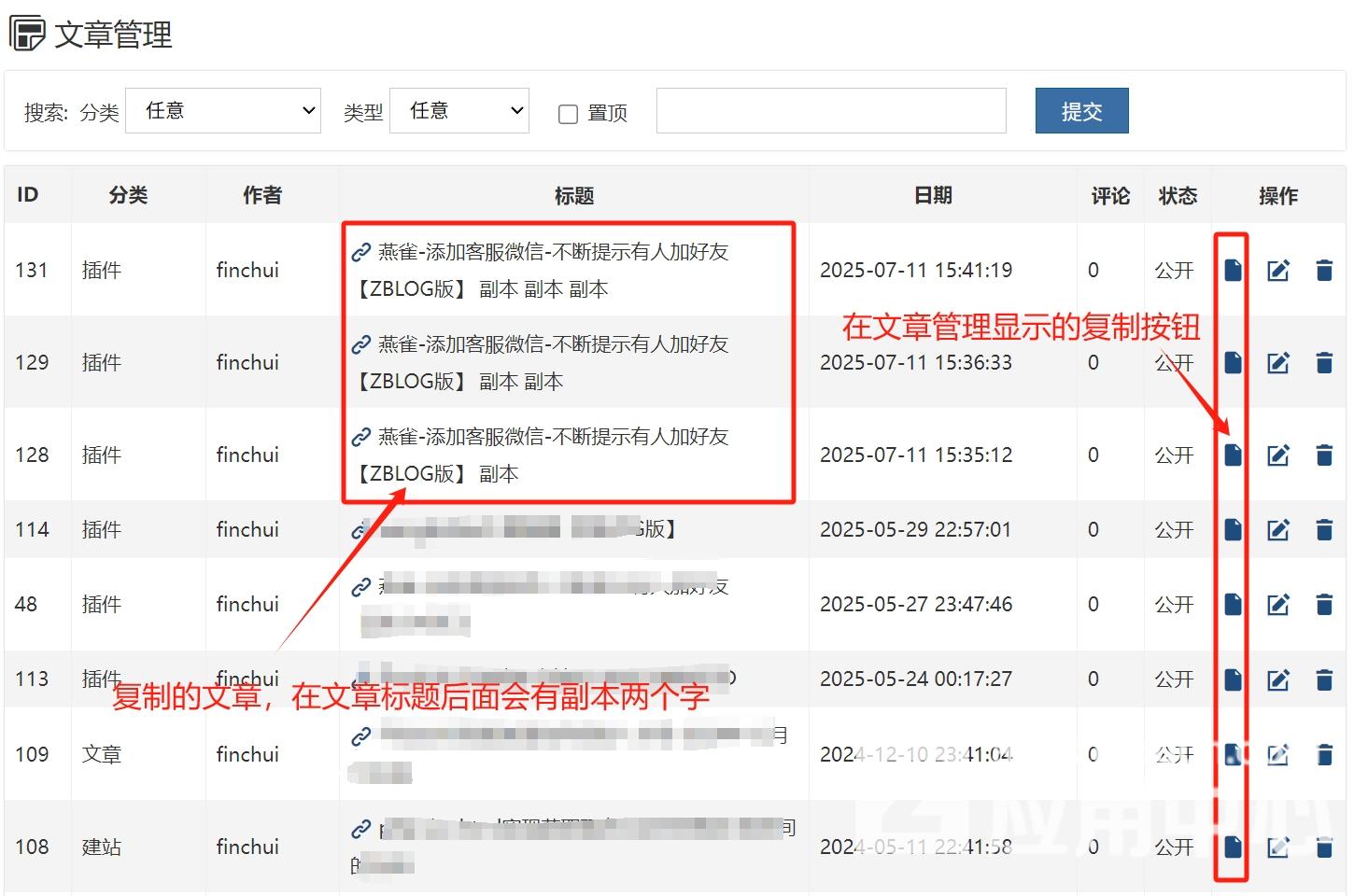Viewport: 1354px width, 896px height.
Task: Edit the article with ID 113
Action: 1278,679
